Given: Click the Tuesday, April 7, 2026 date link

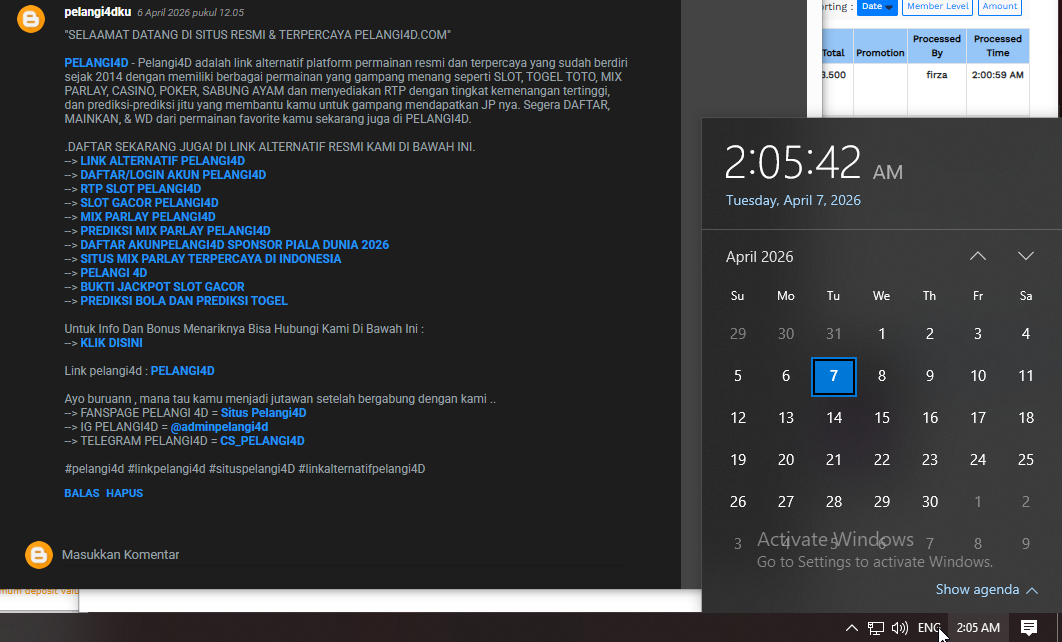Looking at the screenshot, I should [793, 200].
